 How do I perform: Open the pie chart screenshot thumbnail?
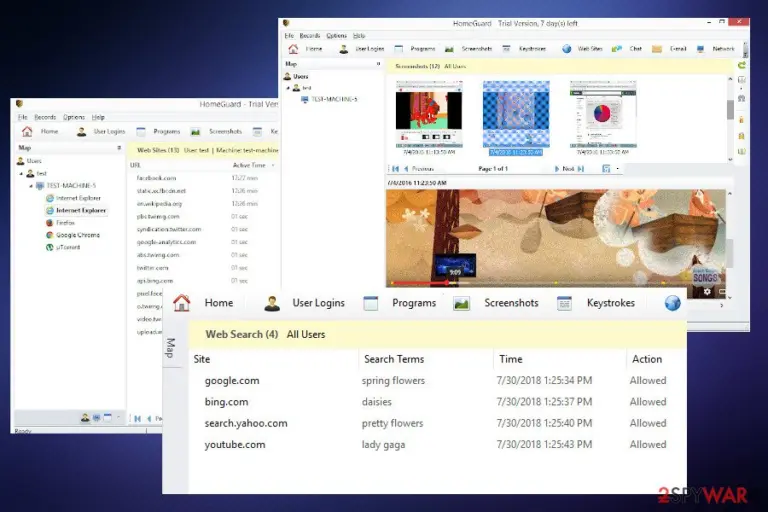coord(603,115)
